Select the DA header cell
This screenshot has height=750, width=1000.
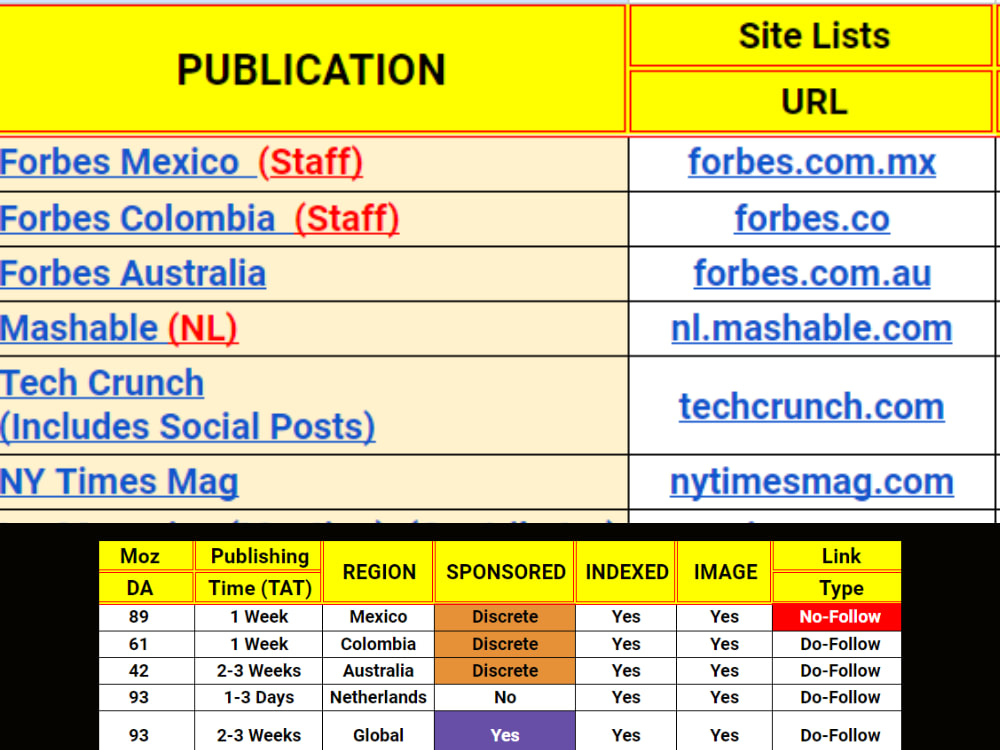click(x=146, y=587)
